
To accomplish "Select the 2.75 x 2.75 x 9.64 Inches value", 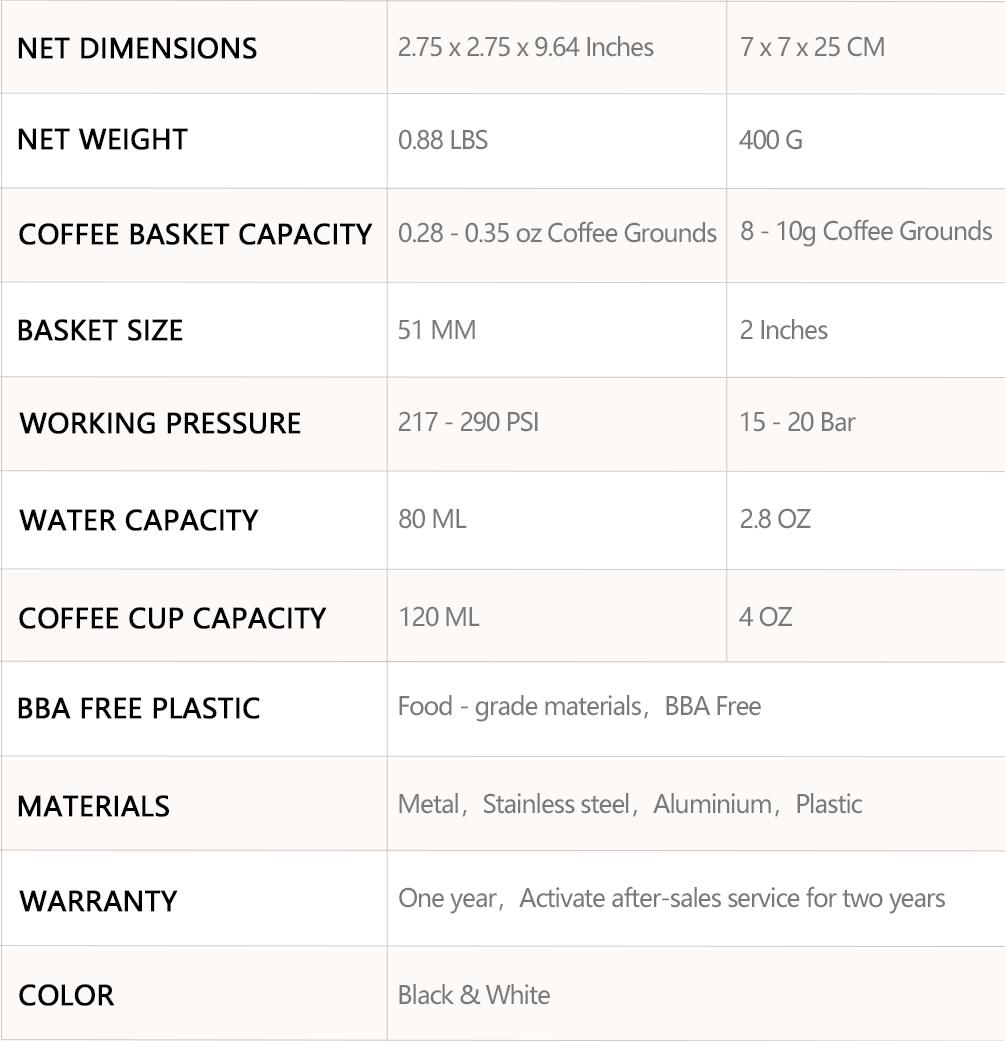I will tap(526, 47).
